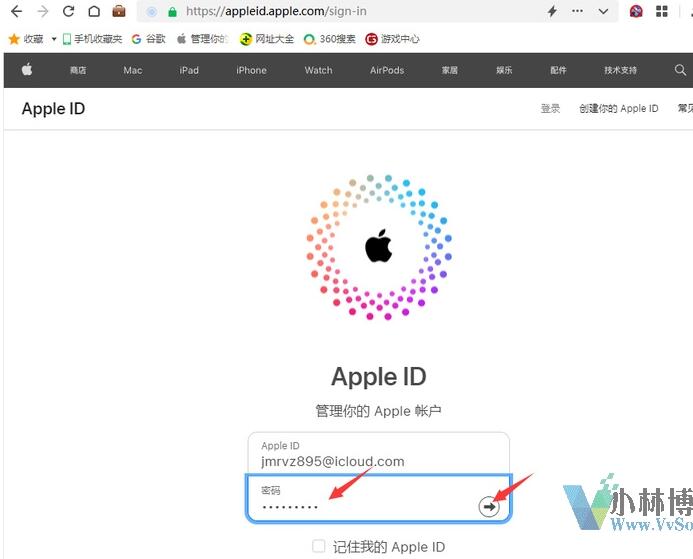Viewport: 693px width, 559px height.
Task: Open the briefcase toolbox icon
Action: 119,11
